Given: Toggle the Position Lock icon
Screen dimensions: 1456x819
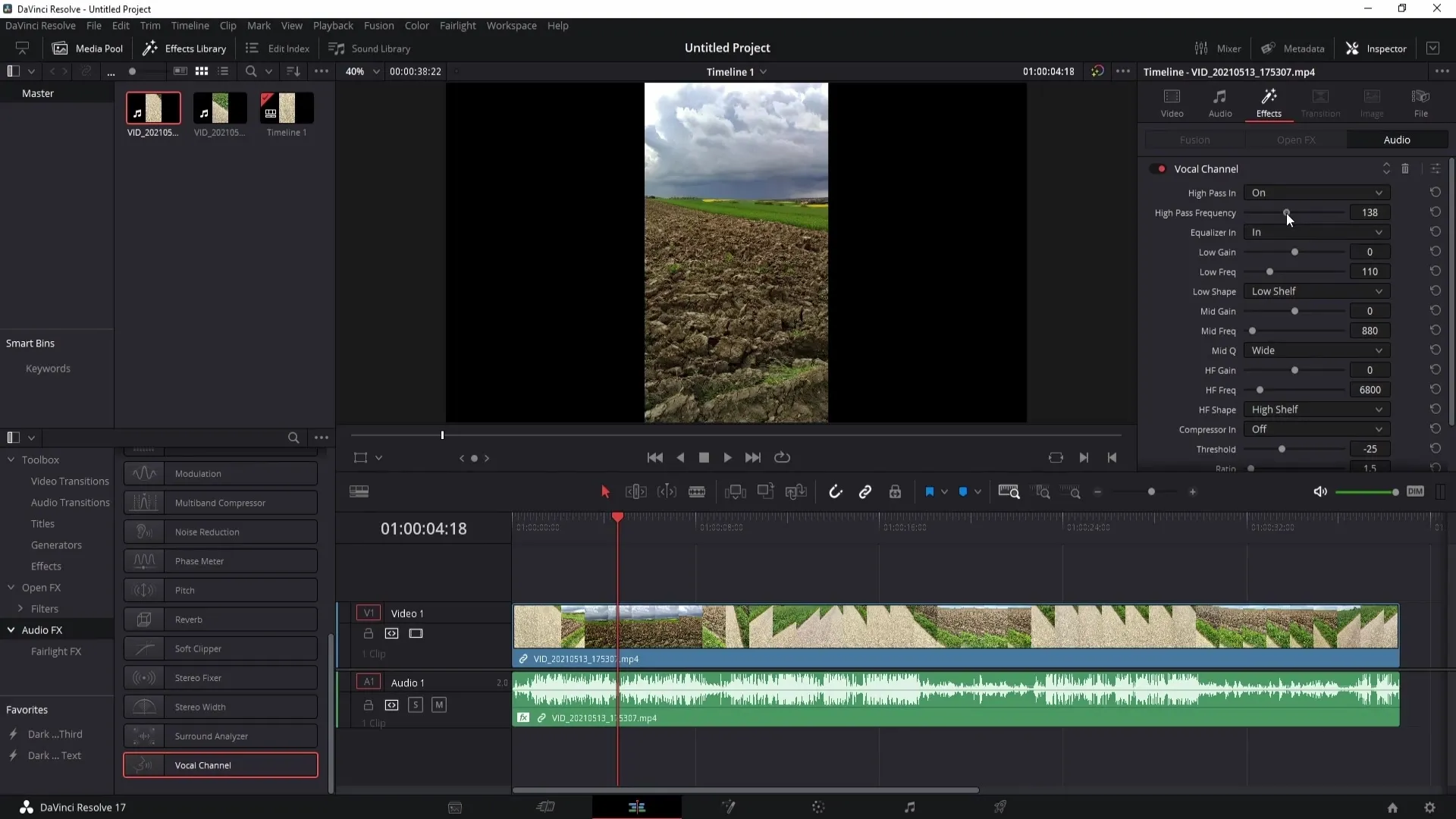Looking at the screenshot, I should (895, 492).
